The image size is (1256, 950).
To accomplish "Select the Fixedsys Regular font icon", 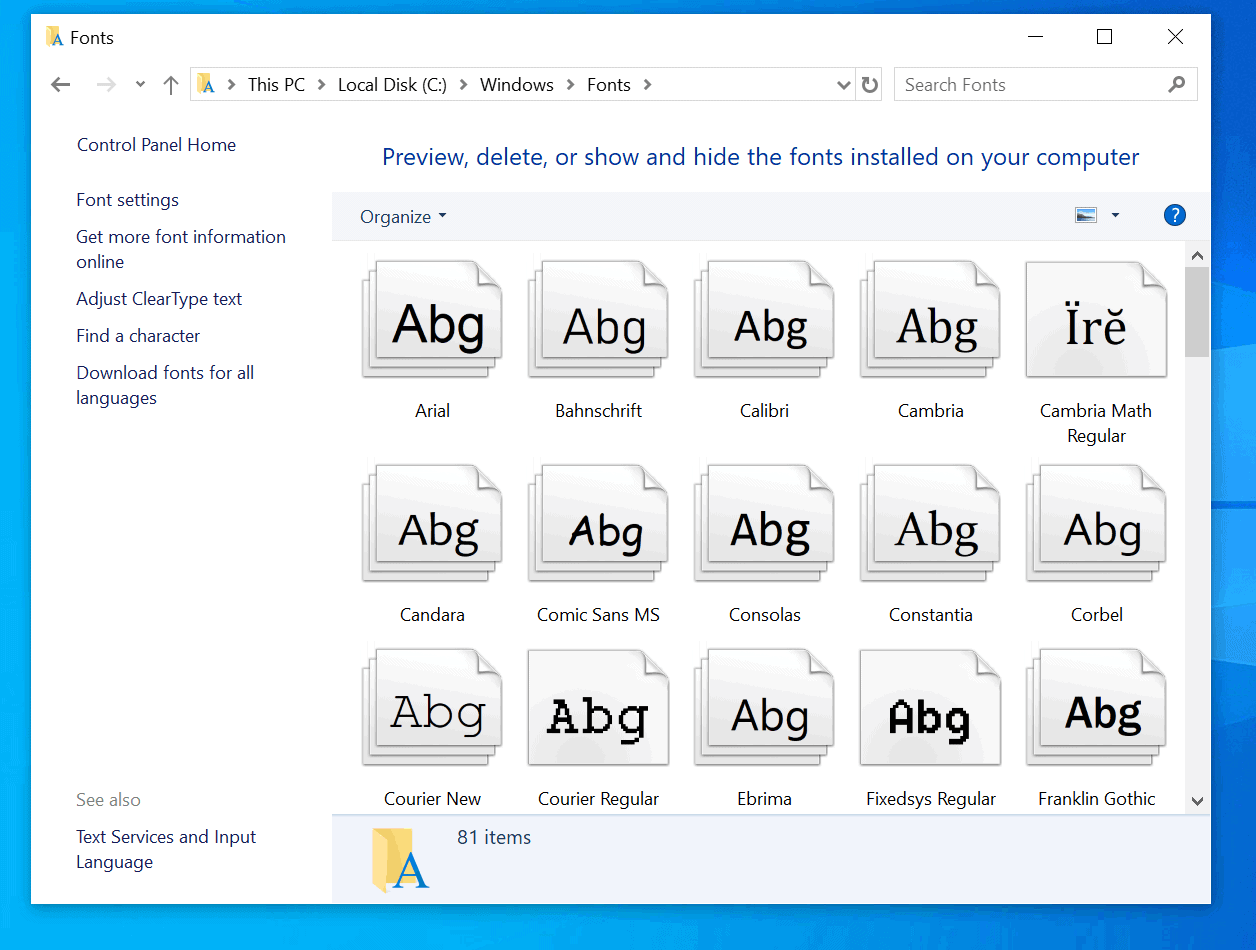I will (x=930, y=707).
